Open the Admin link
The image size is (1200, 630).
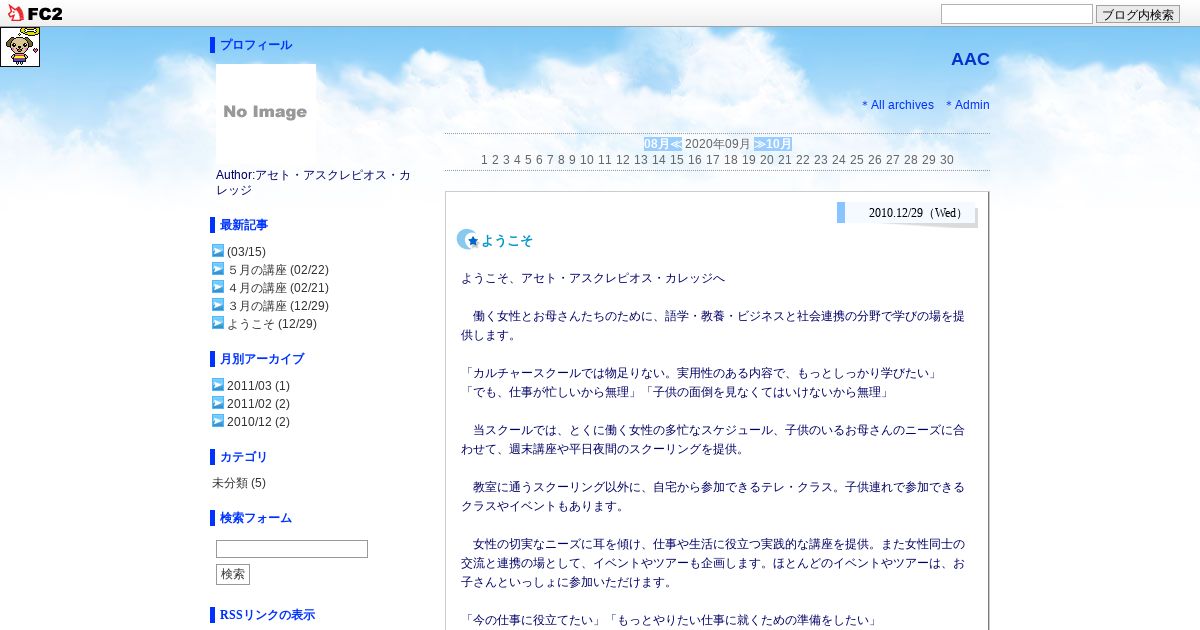[972, 105]
